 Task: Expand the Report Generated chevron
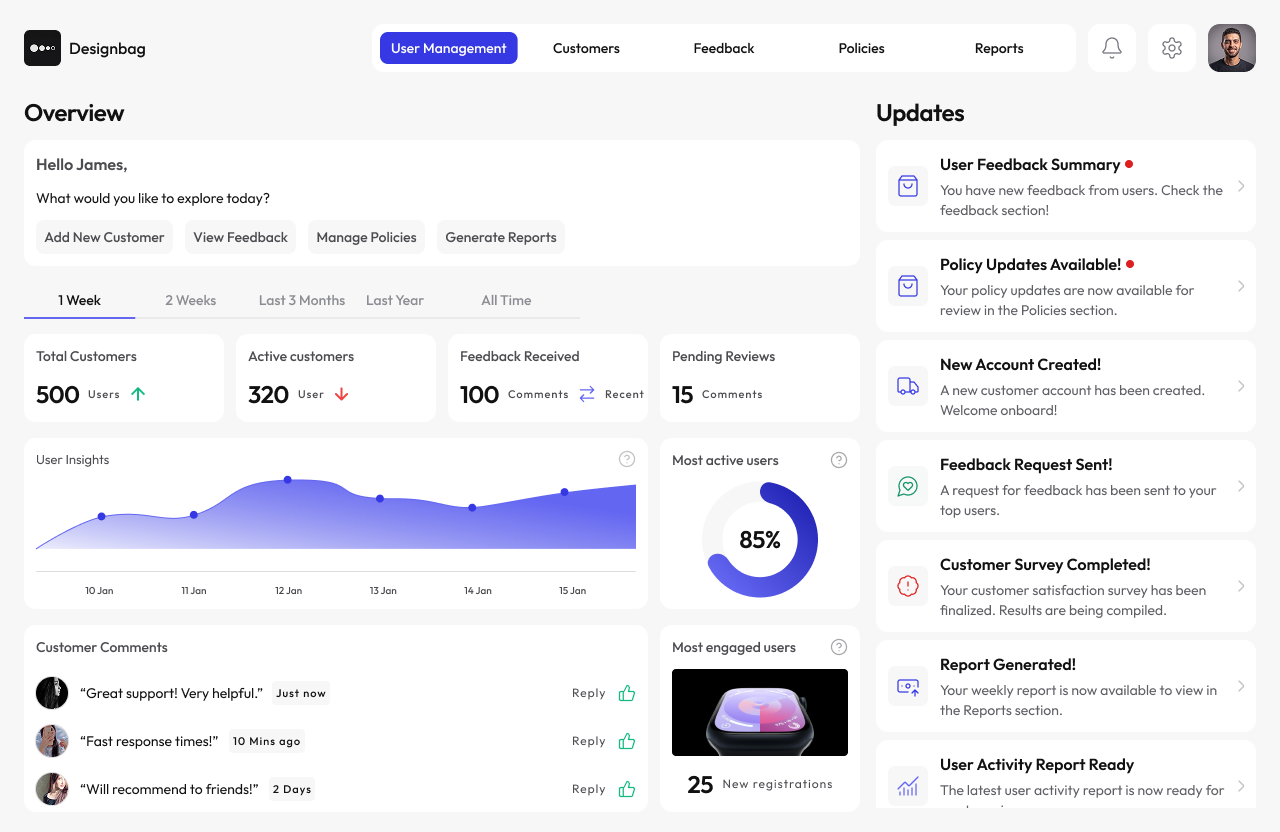[x=1241, y=686]
